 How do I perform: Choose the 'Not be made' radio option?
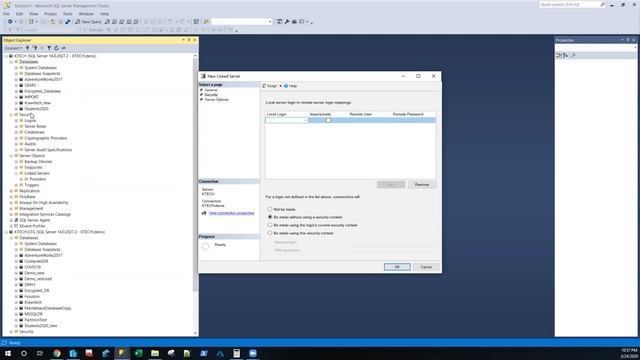click(x=270, y=209)
